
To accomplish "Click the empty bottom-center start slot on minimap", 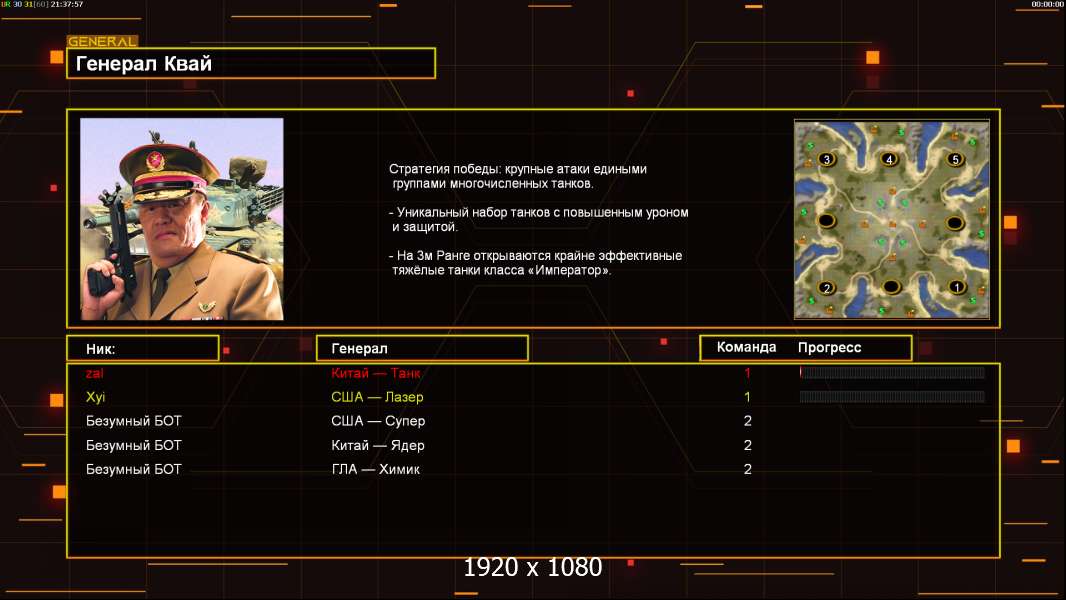I will (891, 287).
